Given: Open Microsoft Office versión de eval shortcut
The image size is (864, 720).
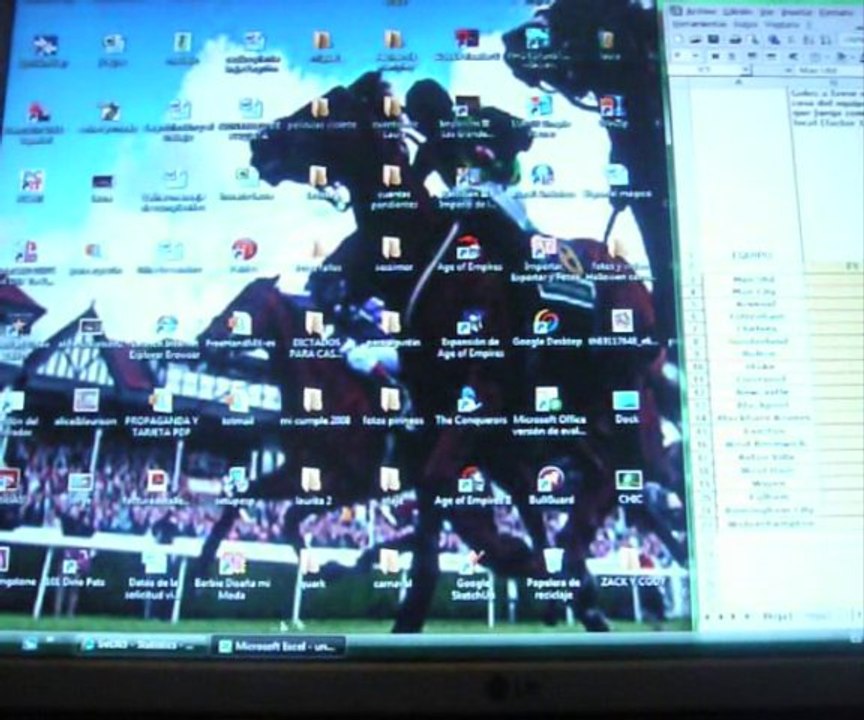Looking at the screenshot, I should [549, 411].
